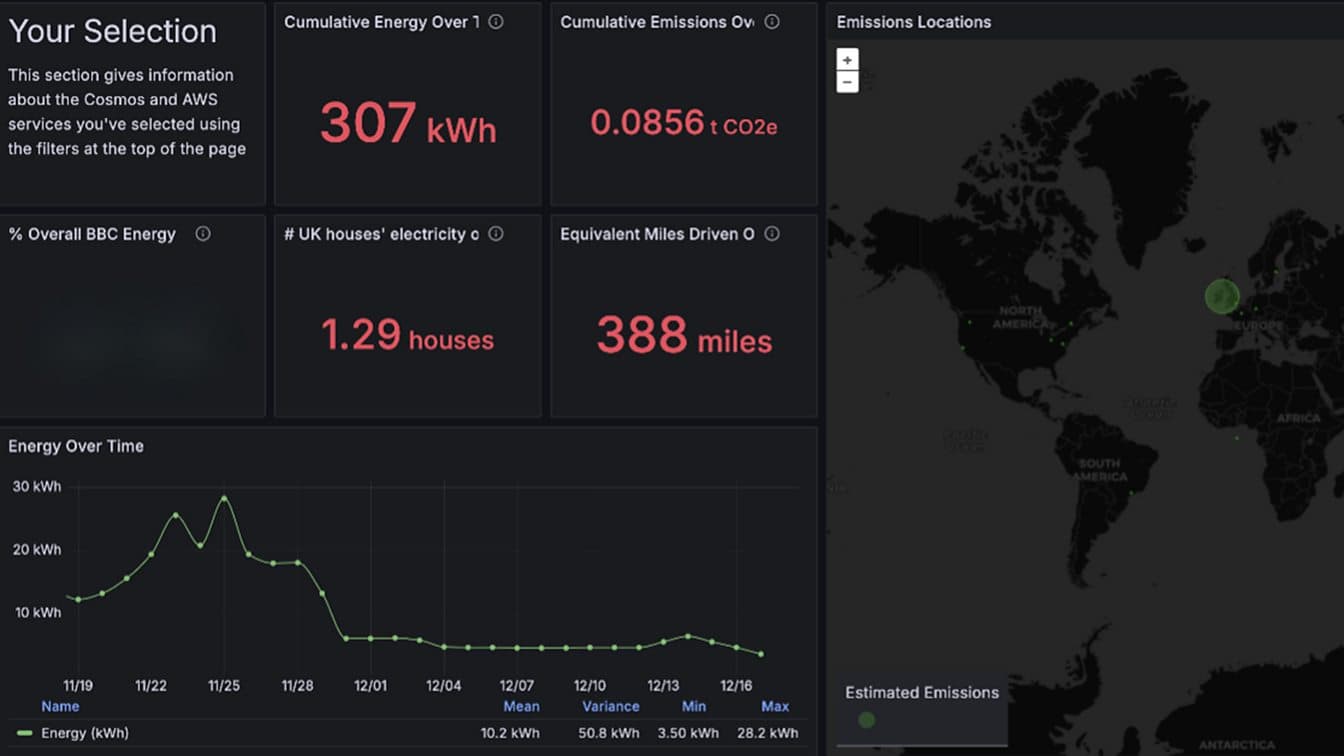Zoom out on the Emissions Locations map
This screenshot has width=1344, height=756.
(847, 80)
